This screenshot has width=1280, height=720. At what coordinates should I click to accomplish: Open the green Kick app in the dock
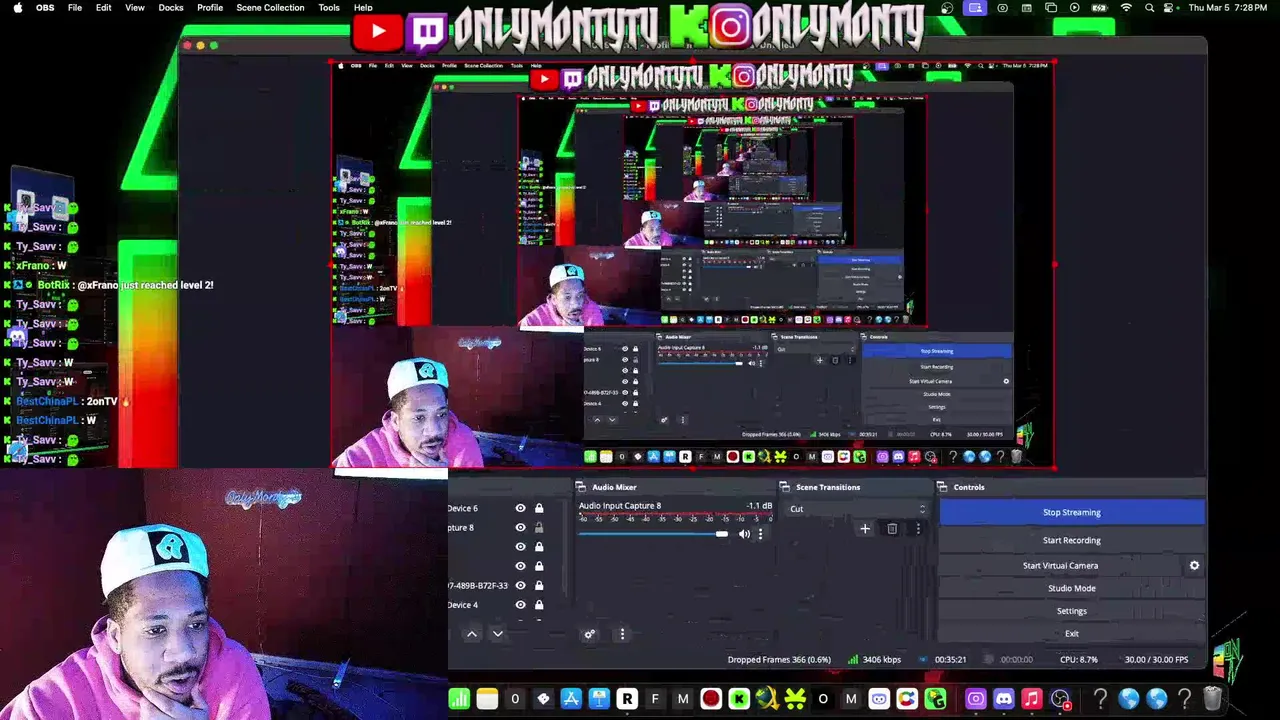739,699
